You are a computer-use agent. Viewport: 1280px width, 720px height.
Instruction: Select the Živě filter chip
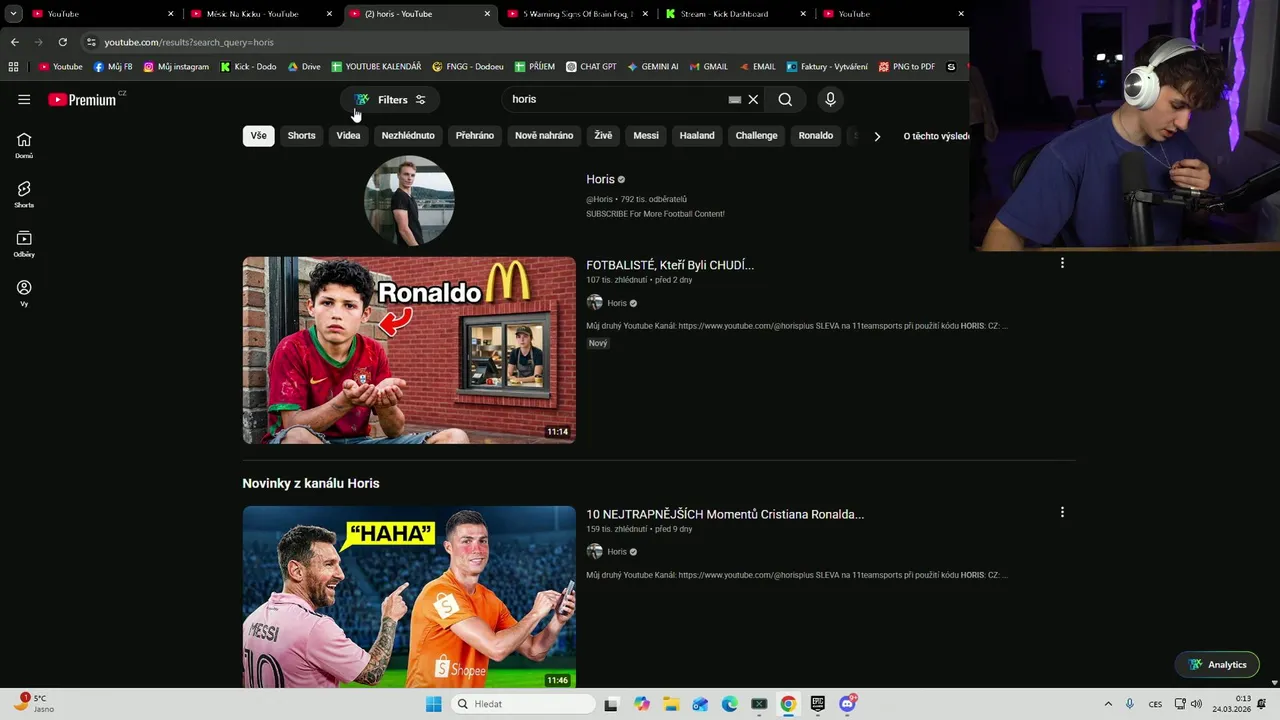pyautogui.click(x=603, y=136)
